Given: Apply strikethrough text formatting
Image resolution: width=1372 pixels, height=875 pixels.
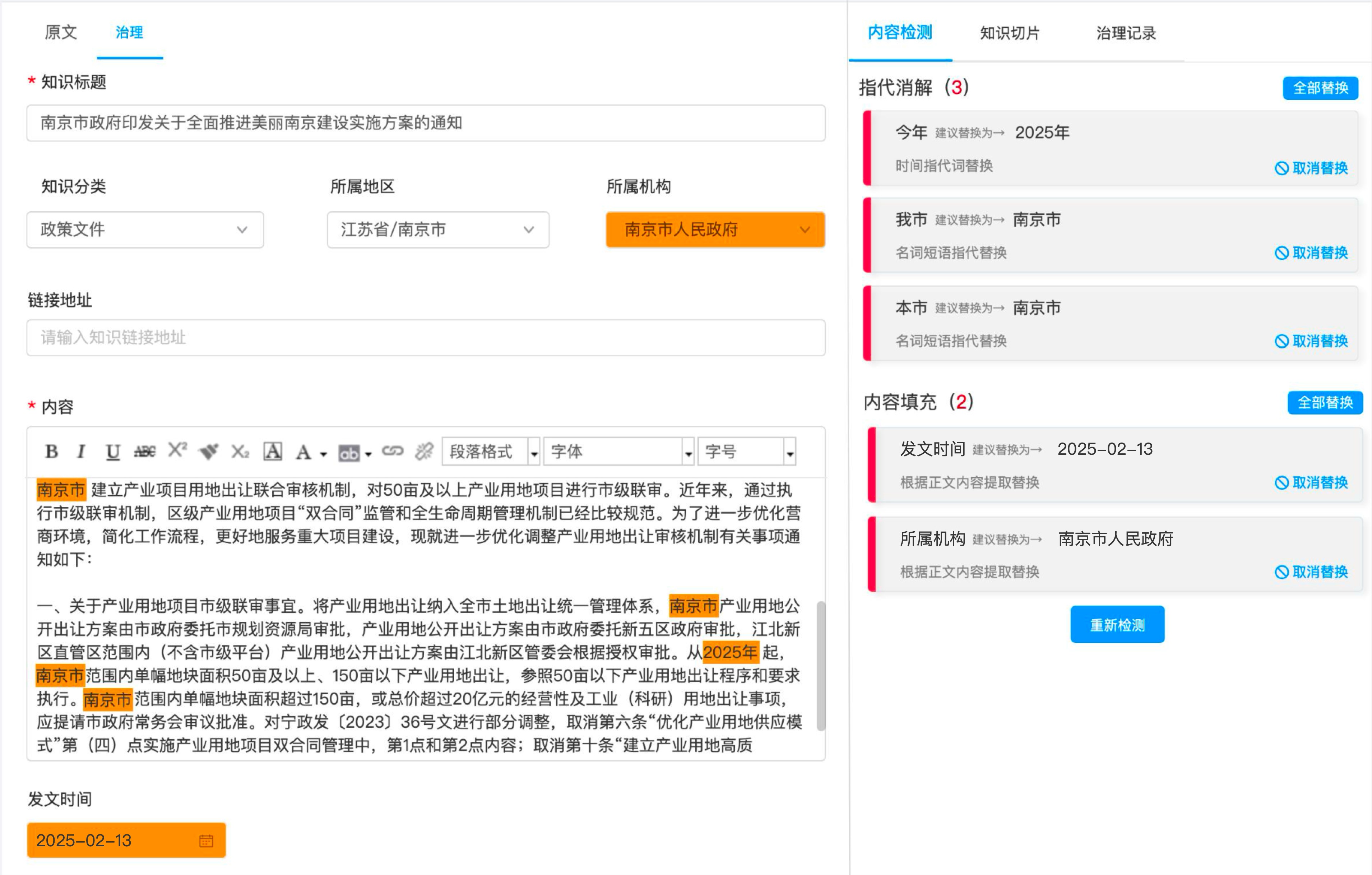Looking at the screenshot, I should (x=144, y=452).
